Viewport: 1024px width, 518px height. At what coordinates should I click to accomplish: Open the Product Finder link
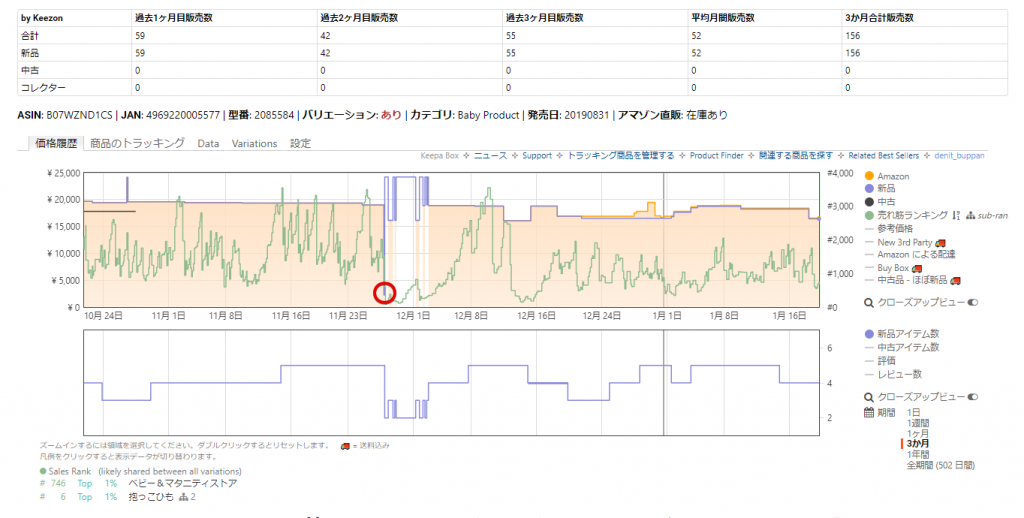pos(717,156)
